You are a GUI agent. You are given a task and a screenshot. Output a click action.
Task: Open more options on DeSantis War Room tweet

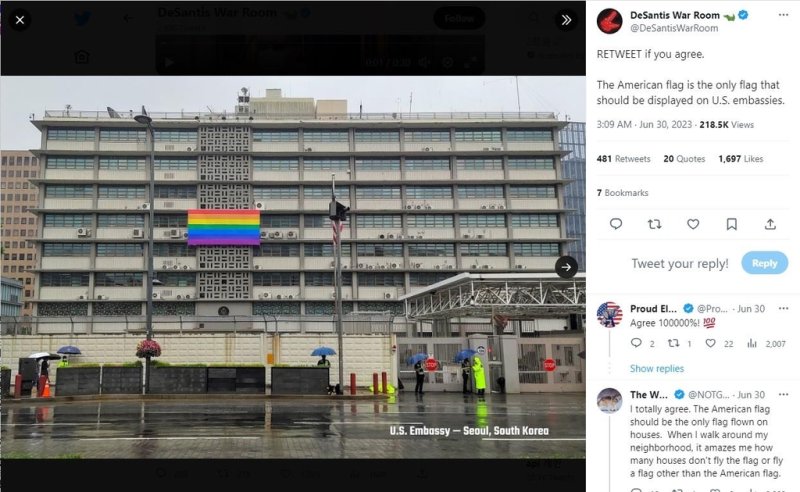tap(783, 15)
